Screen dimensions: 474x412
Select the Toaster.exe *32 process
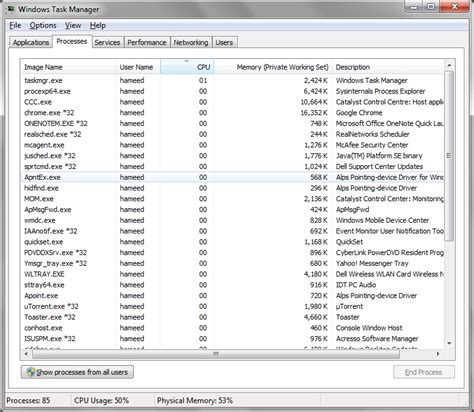[x=232, y=317]
